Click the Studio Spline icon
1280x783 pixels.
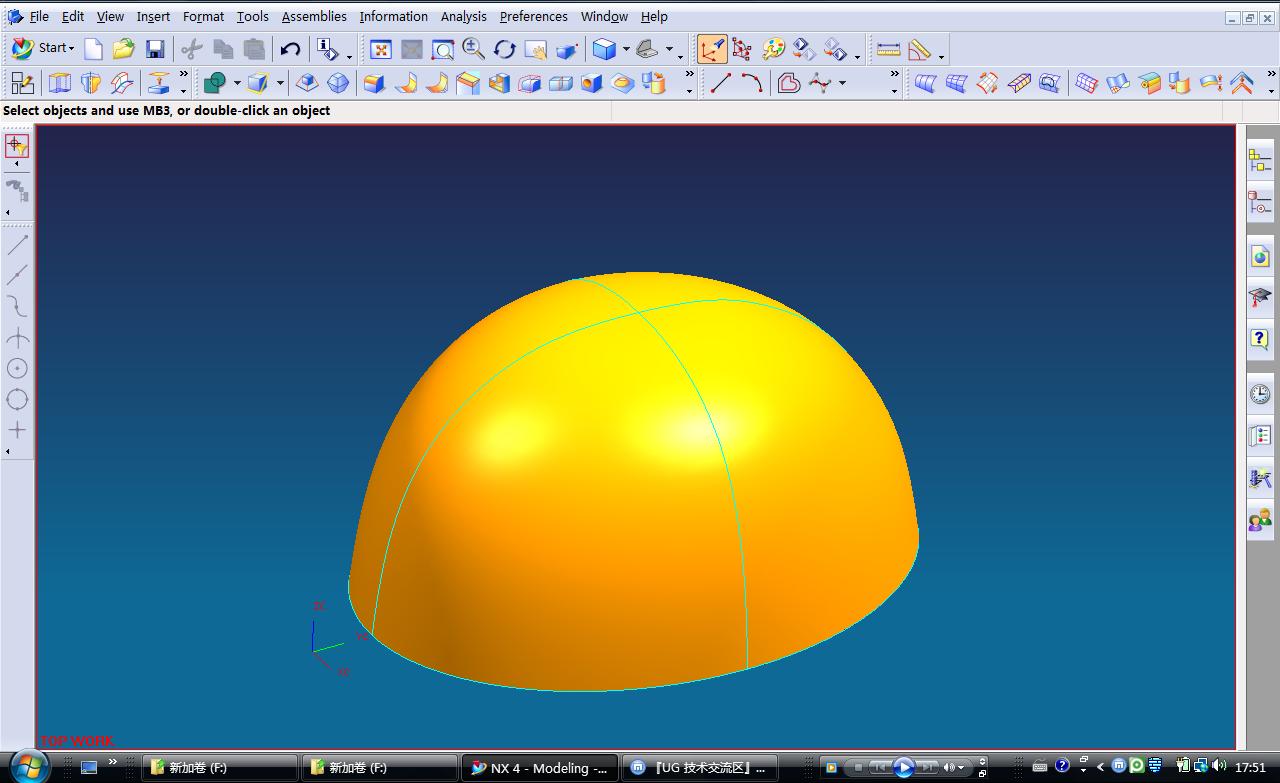(x=820, y=83)
